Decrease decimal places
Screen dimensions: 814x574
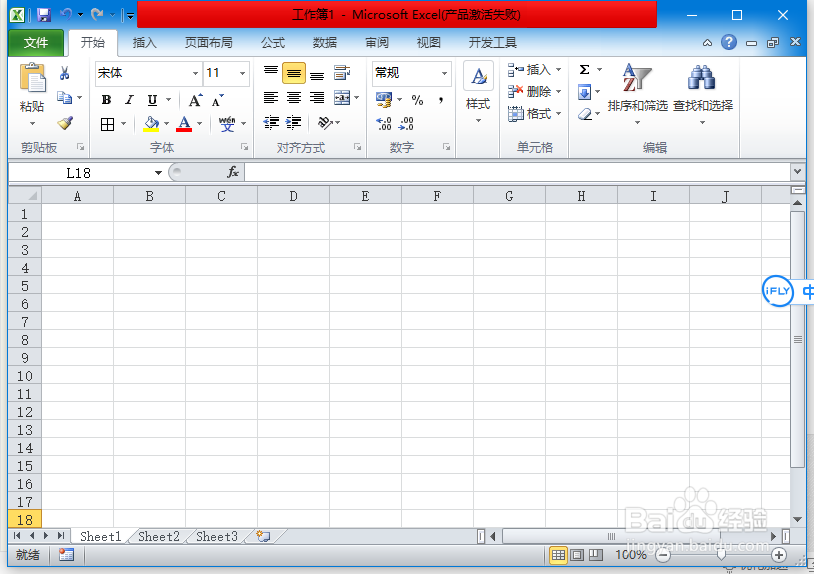pos(406,124)
